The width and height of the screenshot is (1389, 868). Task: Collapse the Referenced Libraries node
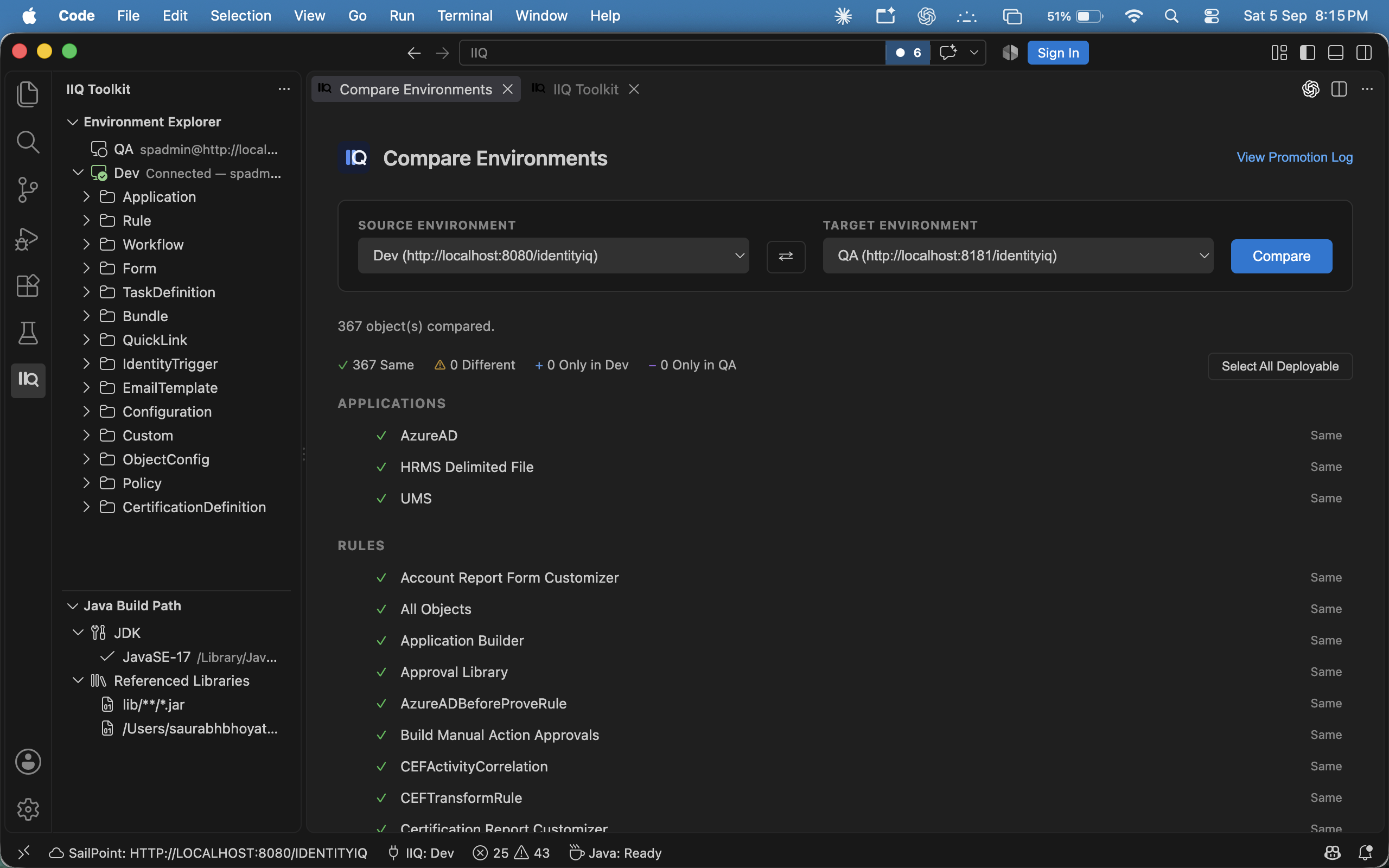pyautogui.click(x=78, y=680)
